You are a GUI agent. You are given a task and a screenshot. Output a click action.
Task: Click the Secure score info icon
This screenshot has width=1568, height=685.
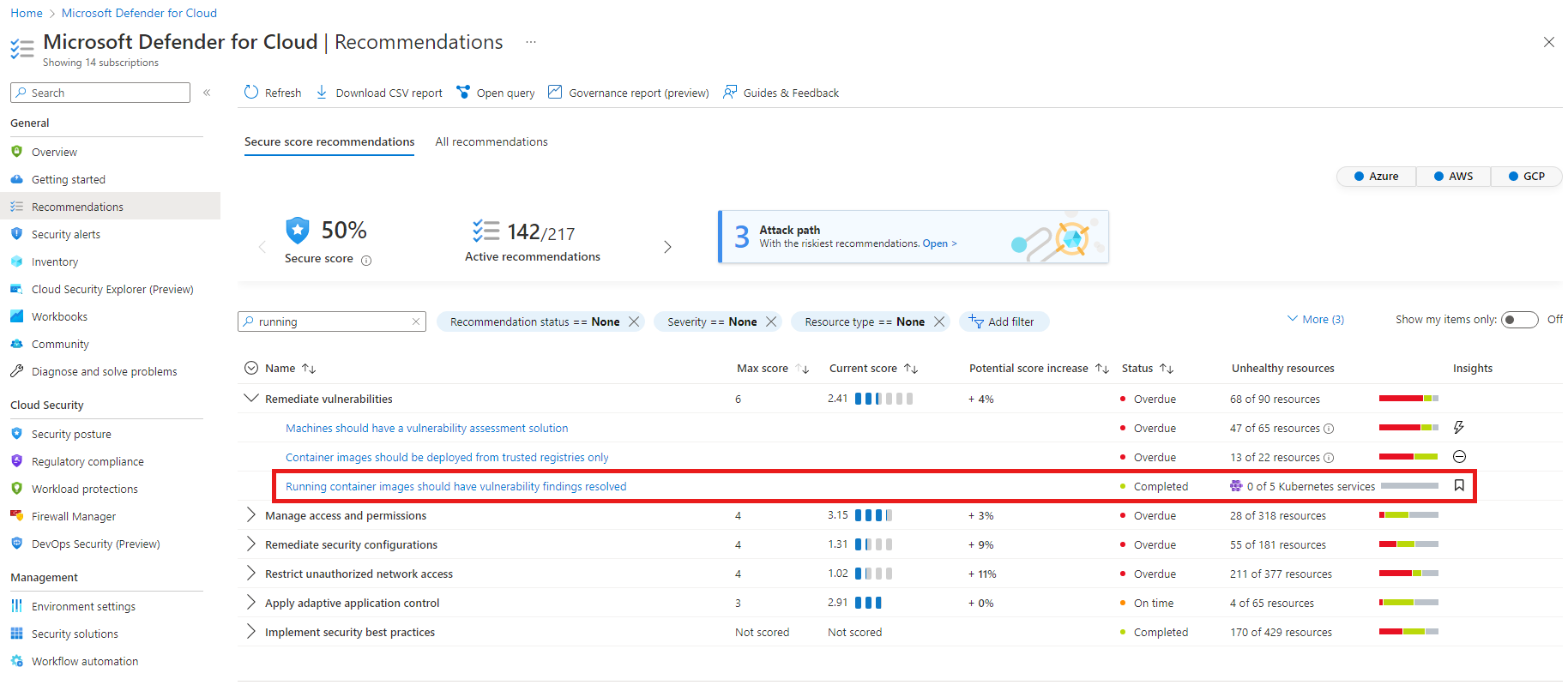366,261
